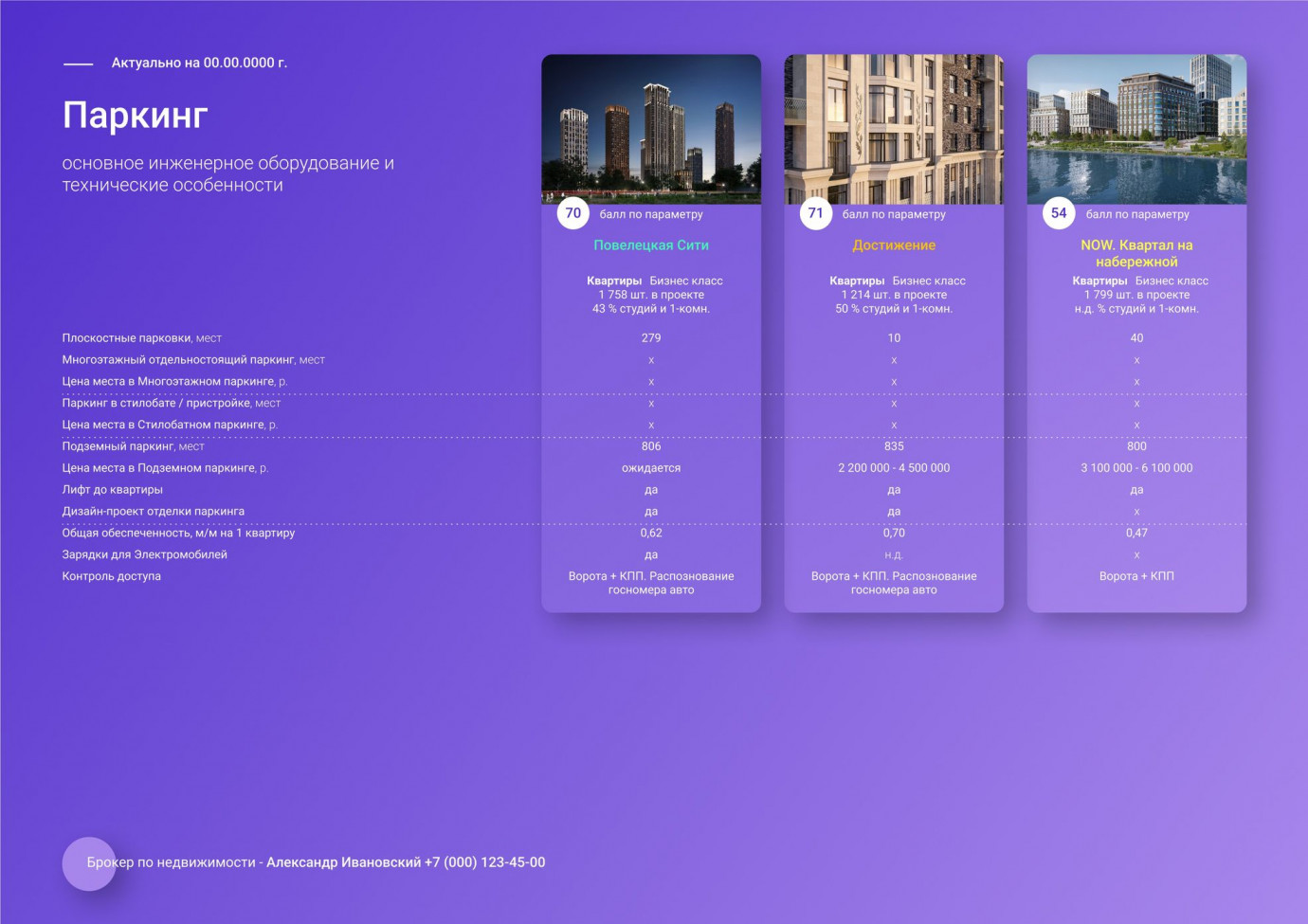Select the Контроль доступа row label
The width and height of the screenshot is (1308, 924).
point(112,576)
